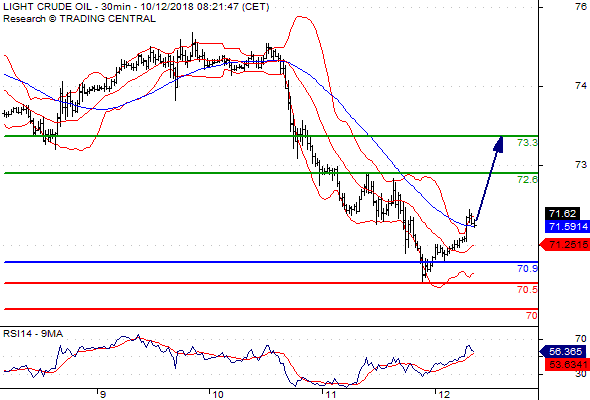The image size is (590, 400).
Task: Click the 73.3 green resistance label
Action: click(x=527, y=143)
